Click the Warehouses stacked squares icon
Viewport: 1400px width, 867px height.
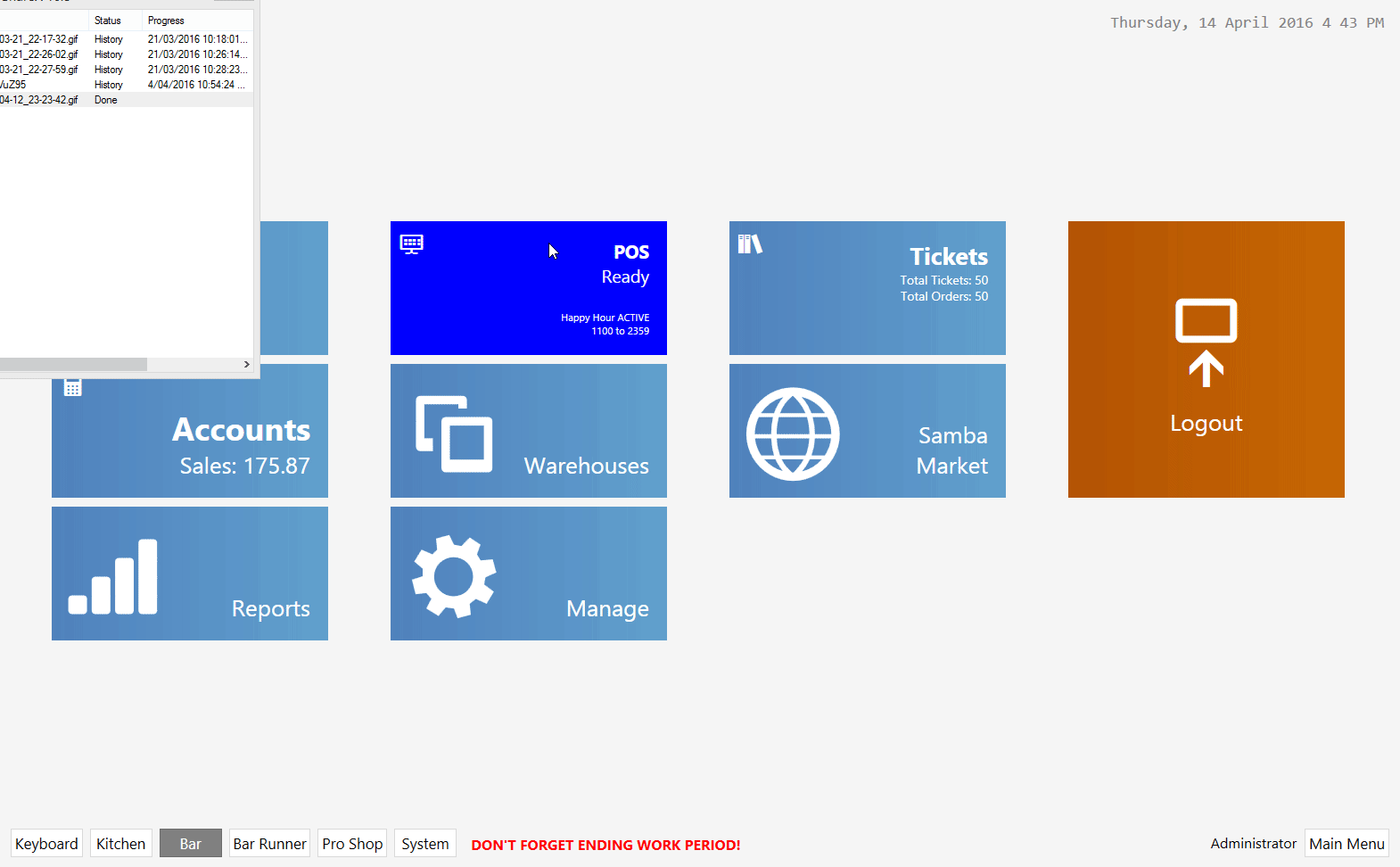tap(454, 433)
